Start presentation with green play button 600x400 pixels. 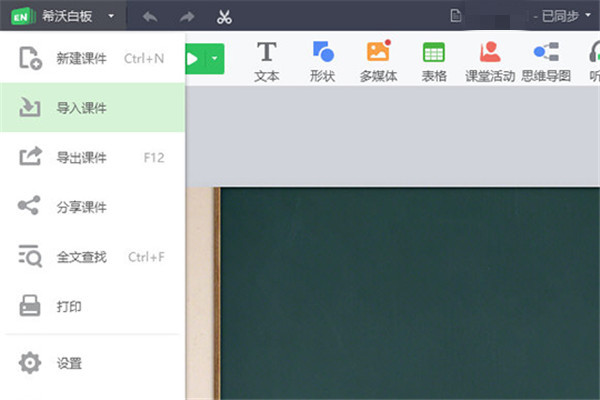pos(194,59)
